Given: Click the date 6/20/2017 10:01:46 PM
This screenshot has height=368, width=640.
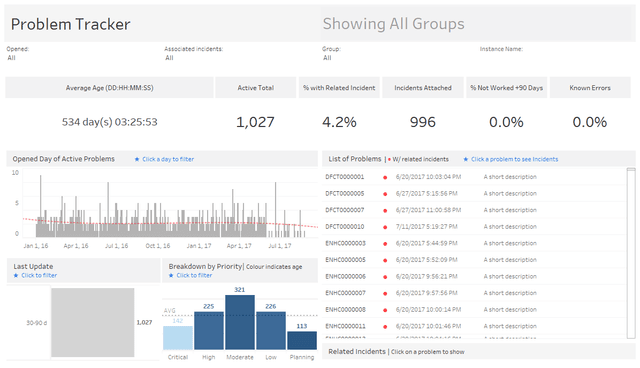Looking at the screenshot, I should pyautogui.click(x=428, y=326).
